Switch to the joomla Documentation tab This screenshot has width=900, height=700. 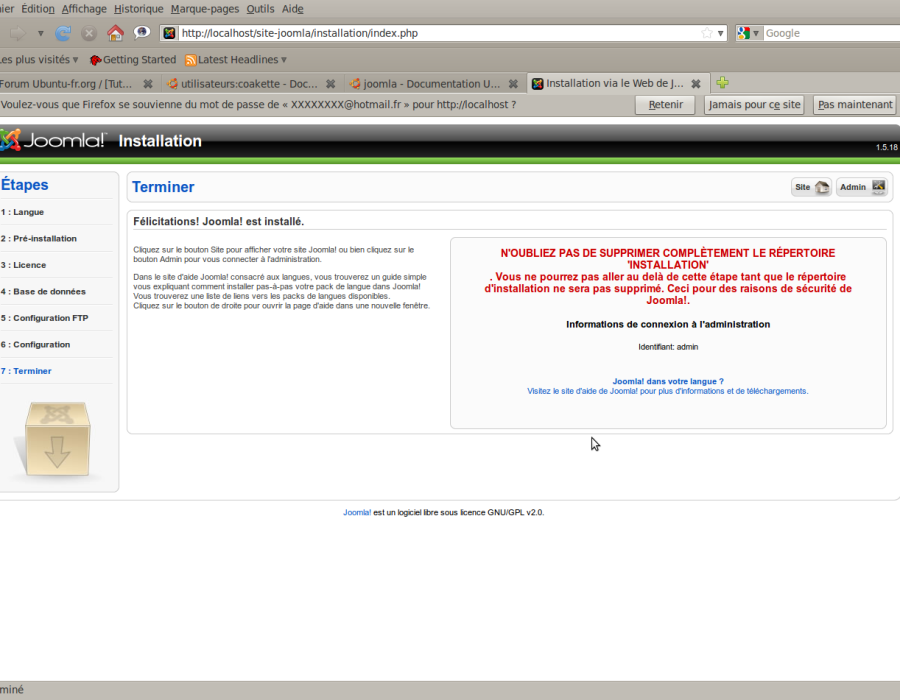coord(433,84)
